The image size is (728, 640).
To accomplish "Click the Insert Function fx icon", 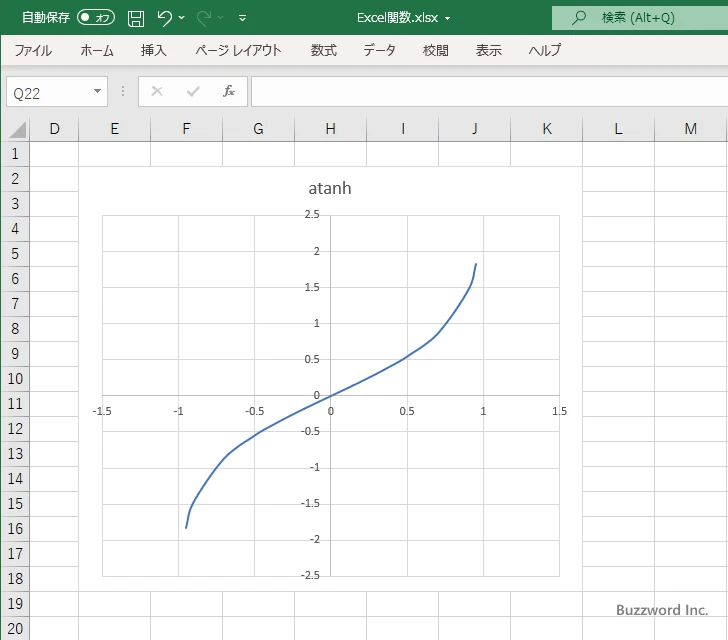I will [x=229, y=91].
